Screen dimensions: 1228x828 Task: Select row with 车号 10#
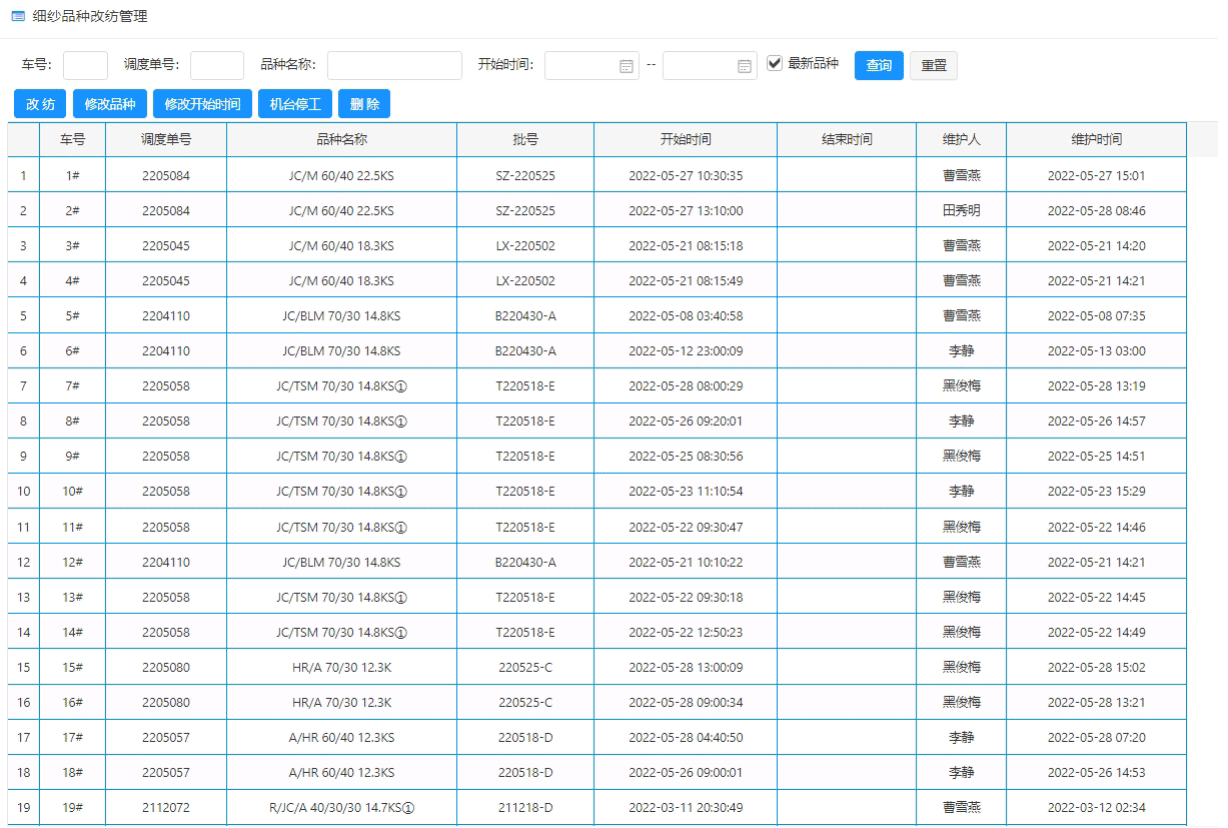point(598,491)
